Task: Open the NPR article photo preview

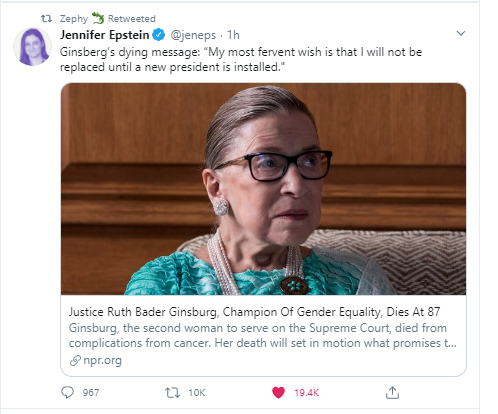Action: pos(263,189)
